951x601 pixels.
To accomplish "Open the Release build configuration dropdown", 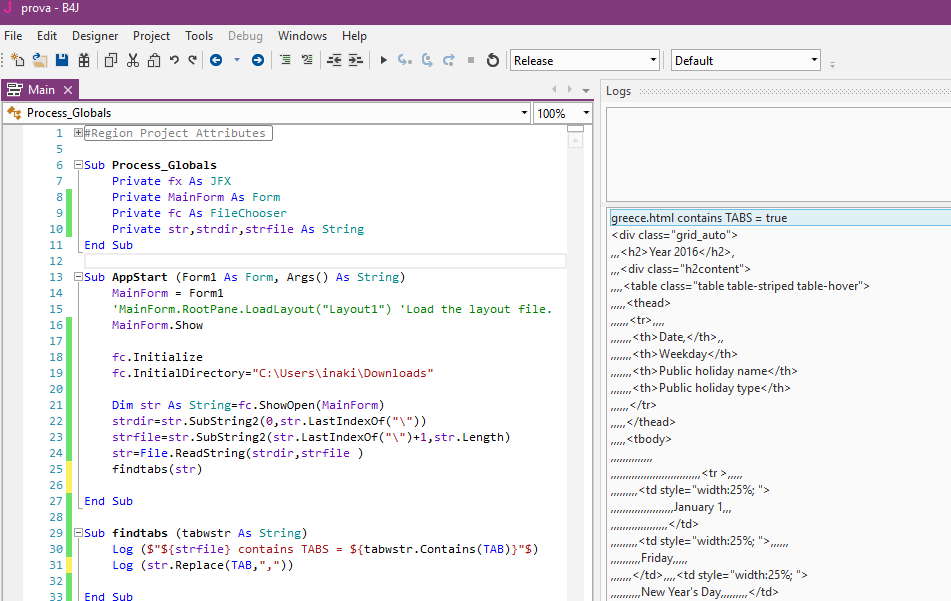I will tap(653, 60).
